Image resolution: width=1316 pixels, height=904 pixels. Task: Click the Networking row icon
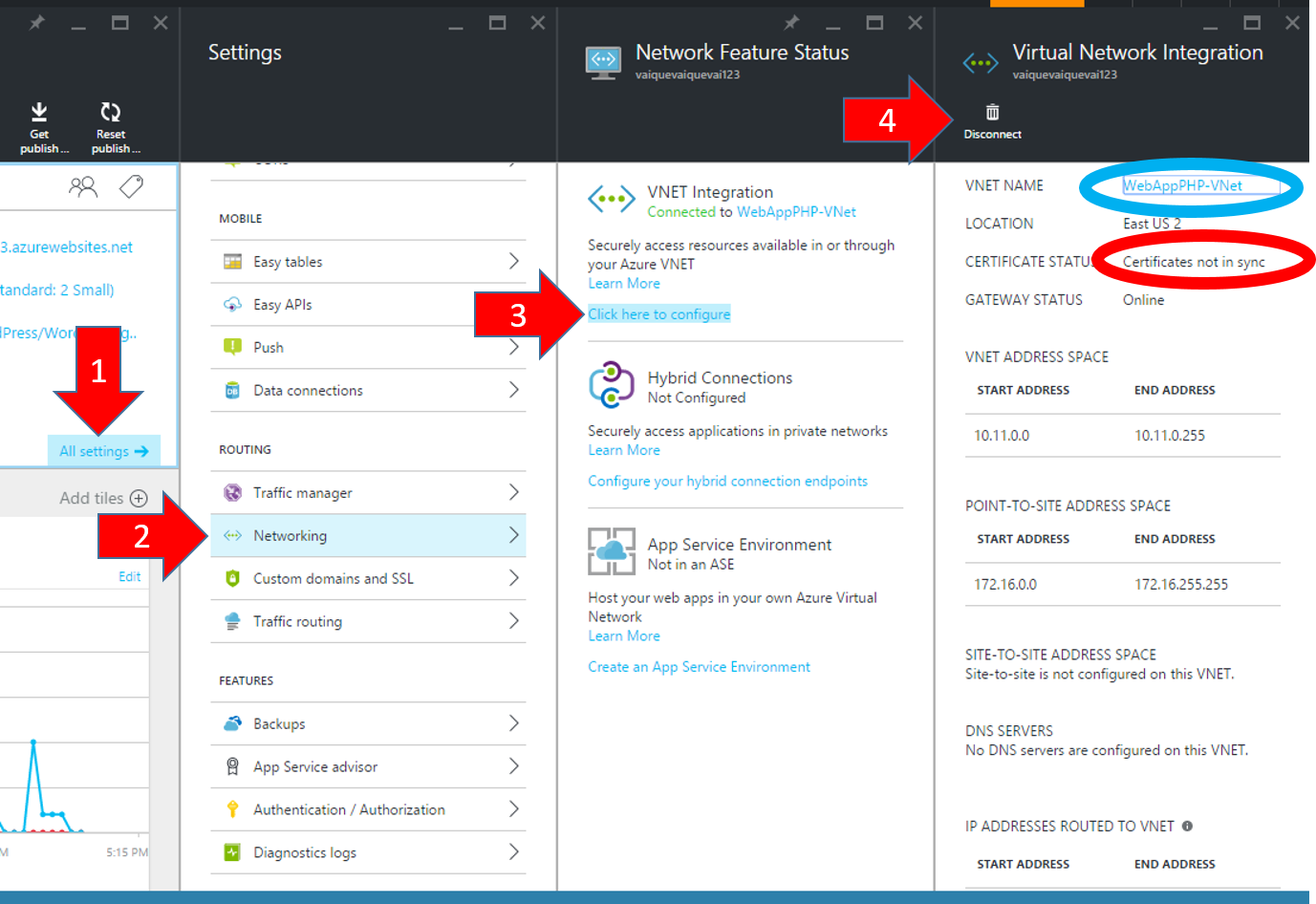(232, 535)
